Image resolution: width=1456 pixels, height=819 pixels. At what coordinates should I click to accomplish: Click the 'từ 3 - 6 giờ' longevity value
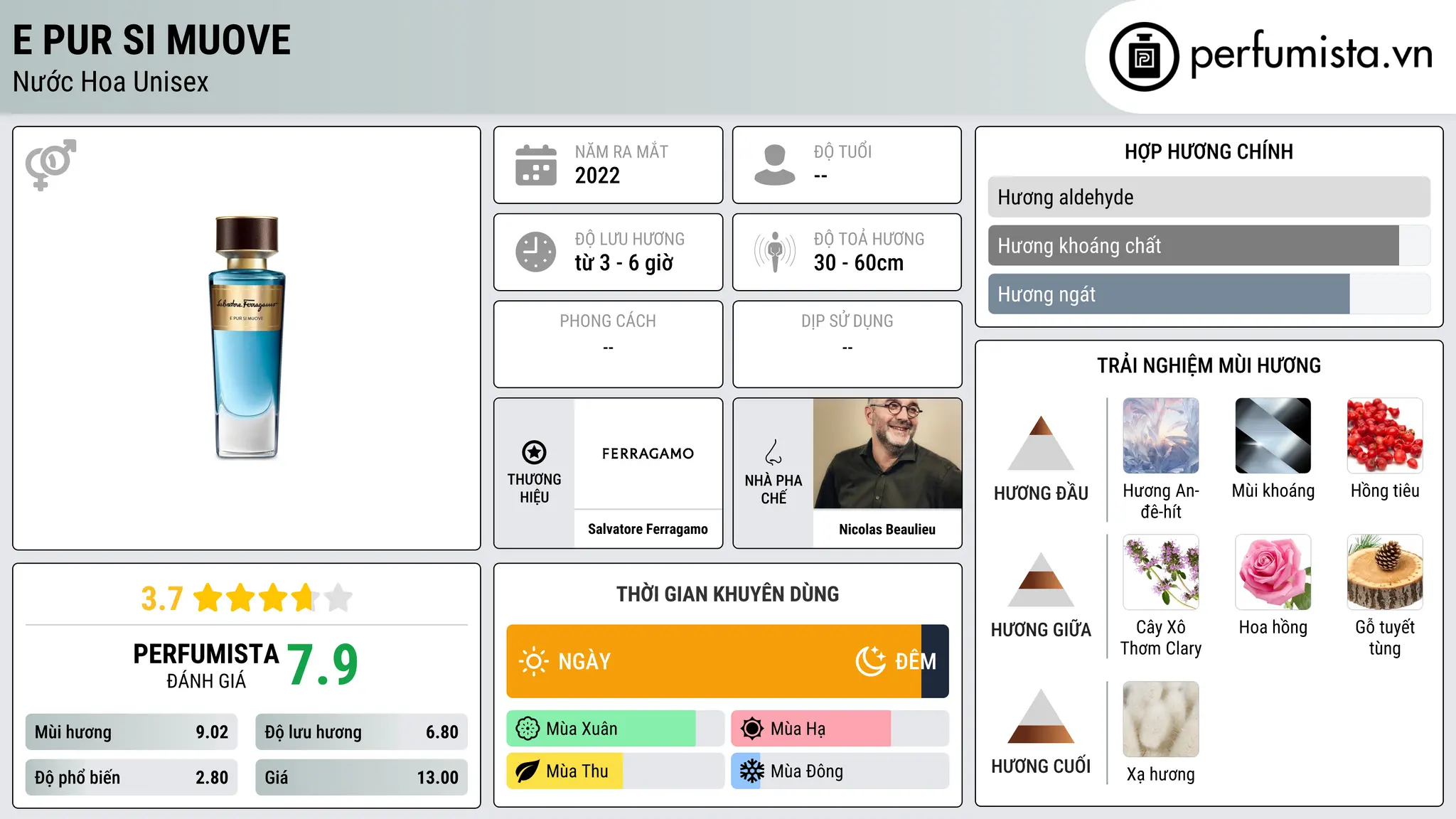click(624, 263)
